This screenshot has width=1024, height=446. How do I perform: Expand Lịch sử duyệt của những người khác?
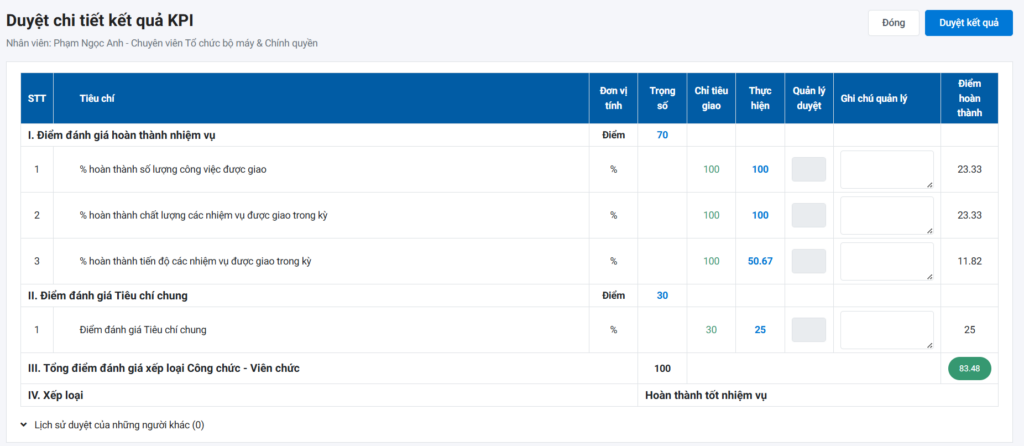coord(112,425)
